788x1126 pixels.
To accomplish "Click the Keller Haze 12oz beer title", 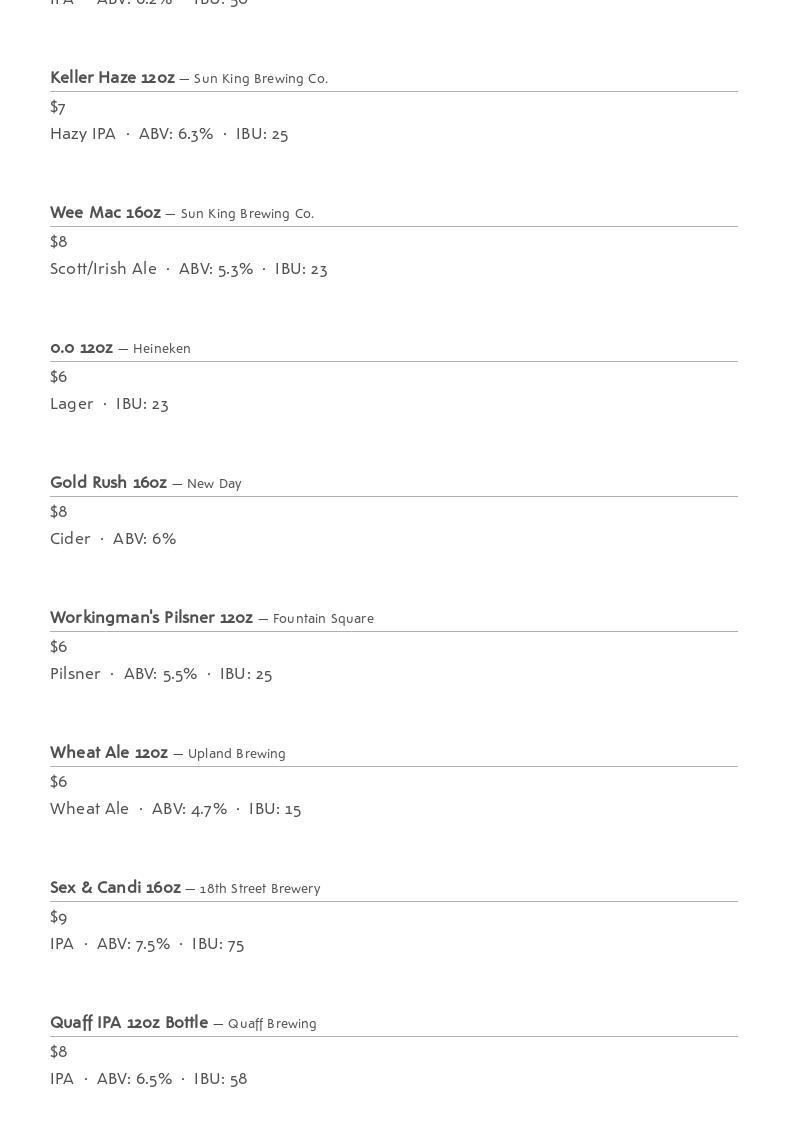I will [x=112, y=78].
